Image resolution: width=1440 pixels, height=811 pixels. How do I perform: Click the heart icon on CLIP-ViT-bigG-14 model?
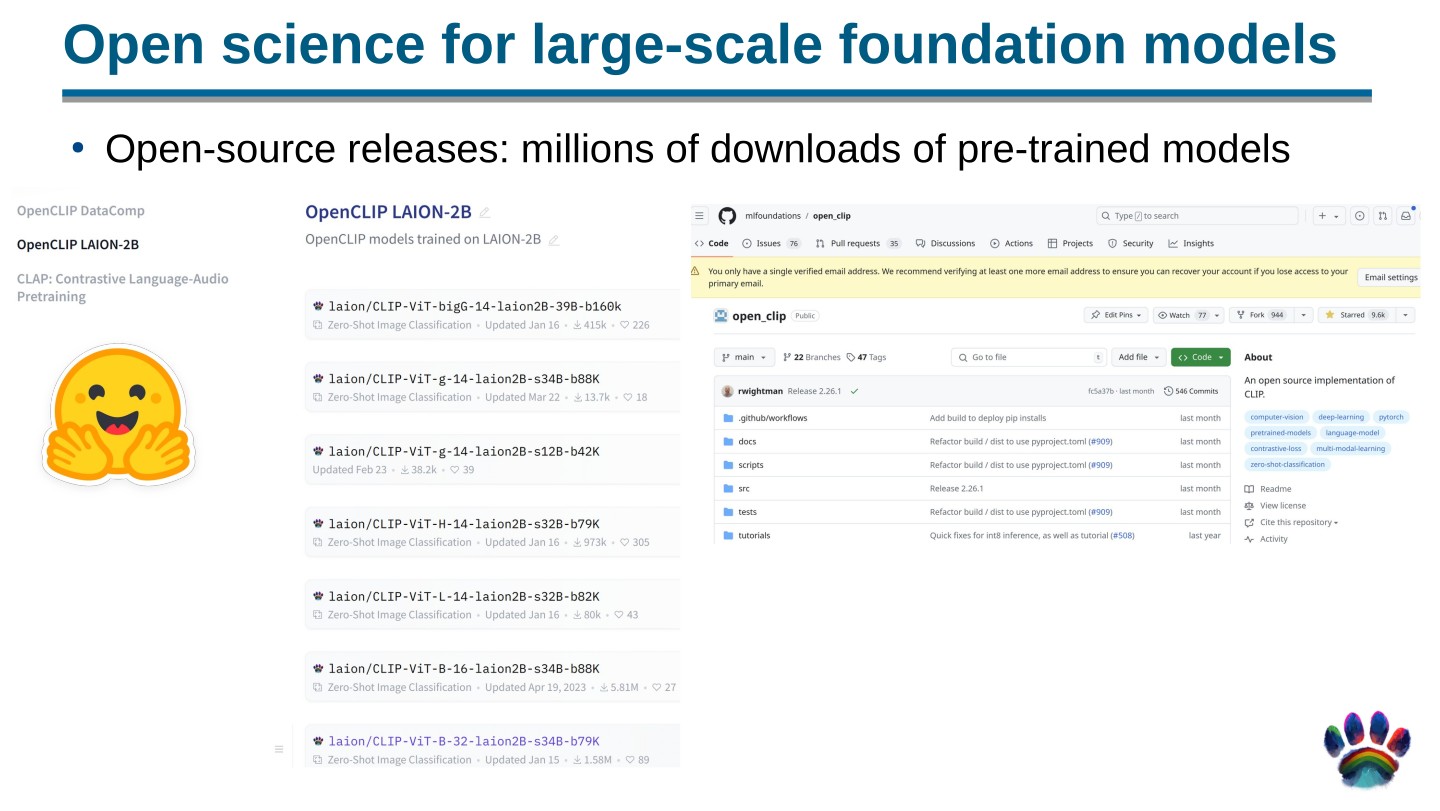click(625, 325)
